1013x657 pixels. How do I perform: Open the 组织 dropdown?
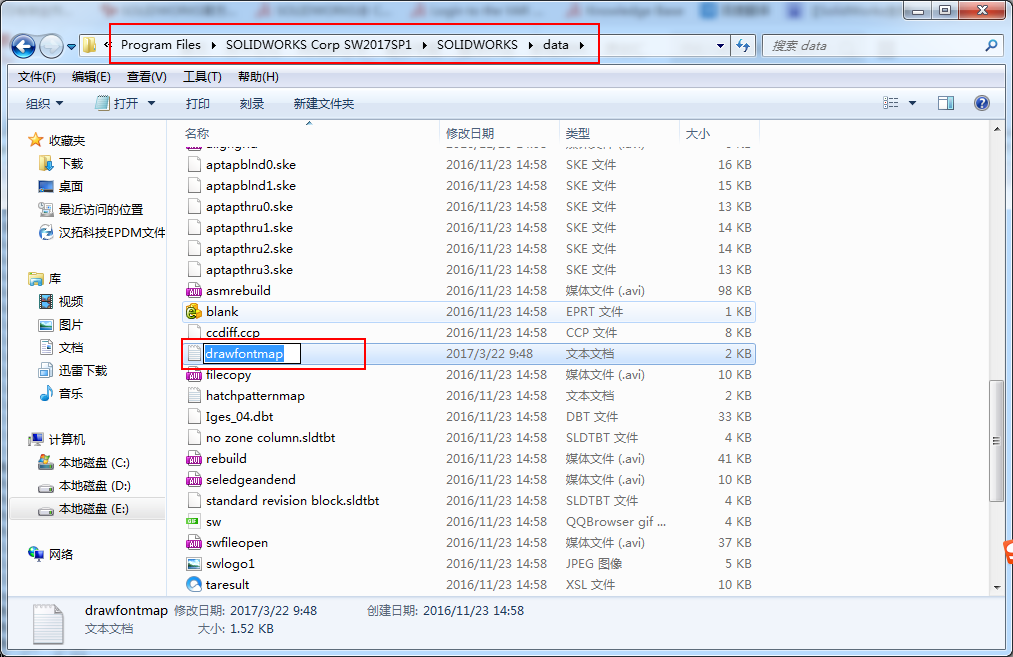[45, 103]
